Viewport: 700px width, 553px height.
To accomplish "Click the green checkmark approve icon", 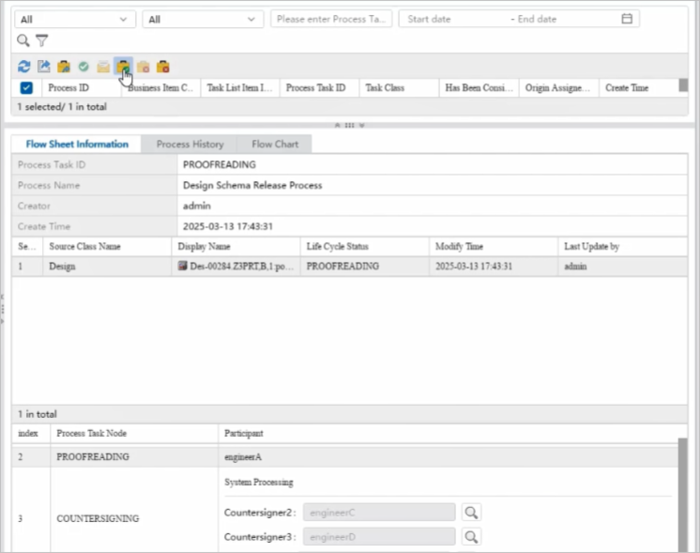I will pos(84,67).
